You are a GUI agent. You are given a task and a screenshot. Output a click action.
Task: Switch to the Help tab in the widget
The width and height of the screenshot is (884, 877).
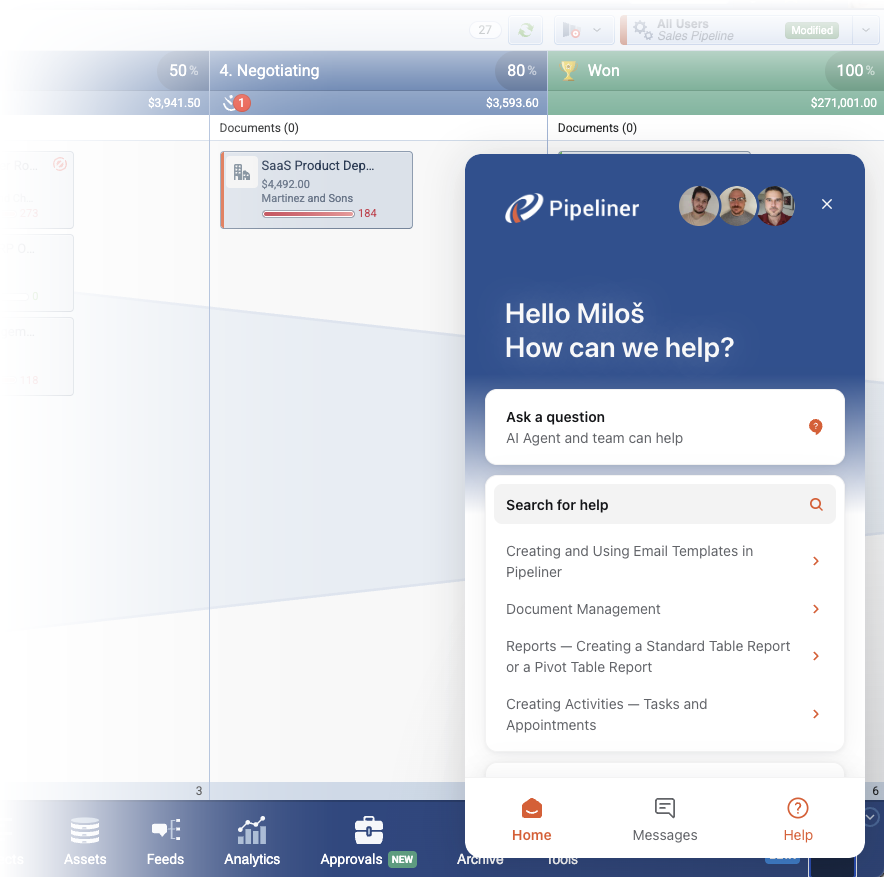click(797, 818)
